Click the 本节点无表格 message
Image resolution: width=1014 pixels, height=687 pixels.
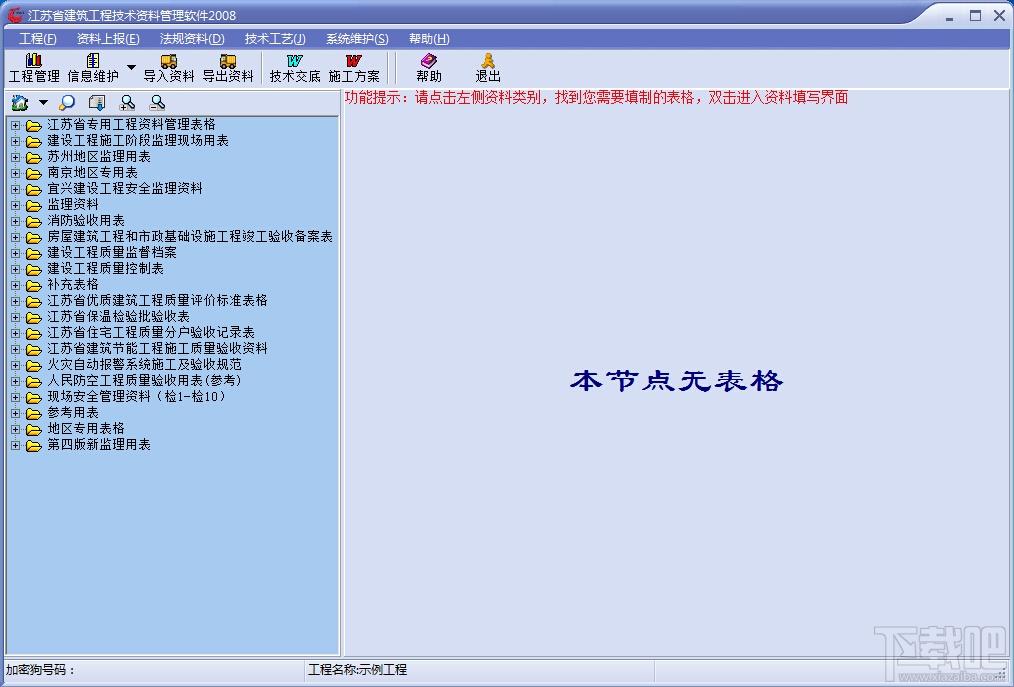click(676, 381)
